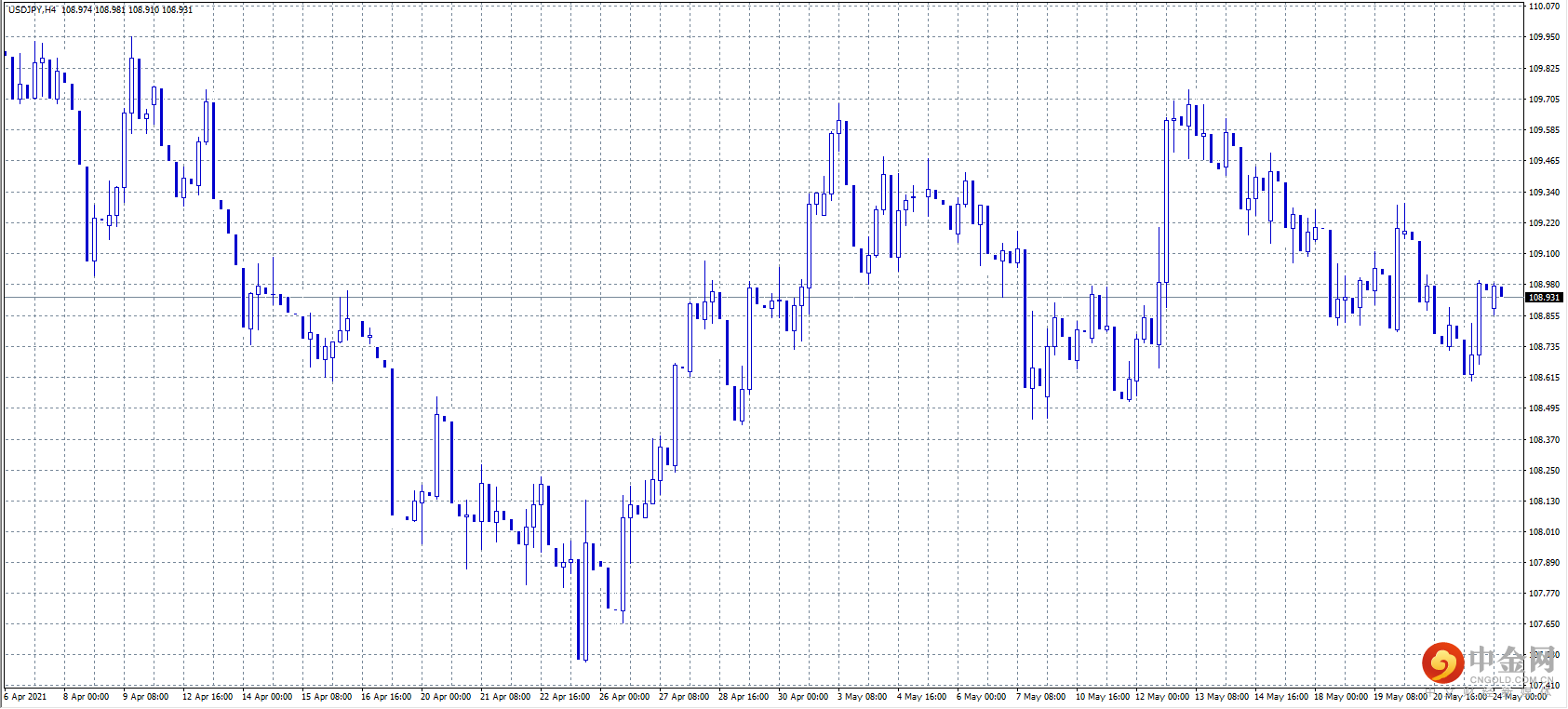Image resolution: width=1568 pixels, height=709 pixels.
Task: Click the 3 May 08:00 time label
Action: (x=863, y=697)
